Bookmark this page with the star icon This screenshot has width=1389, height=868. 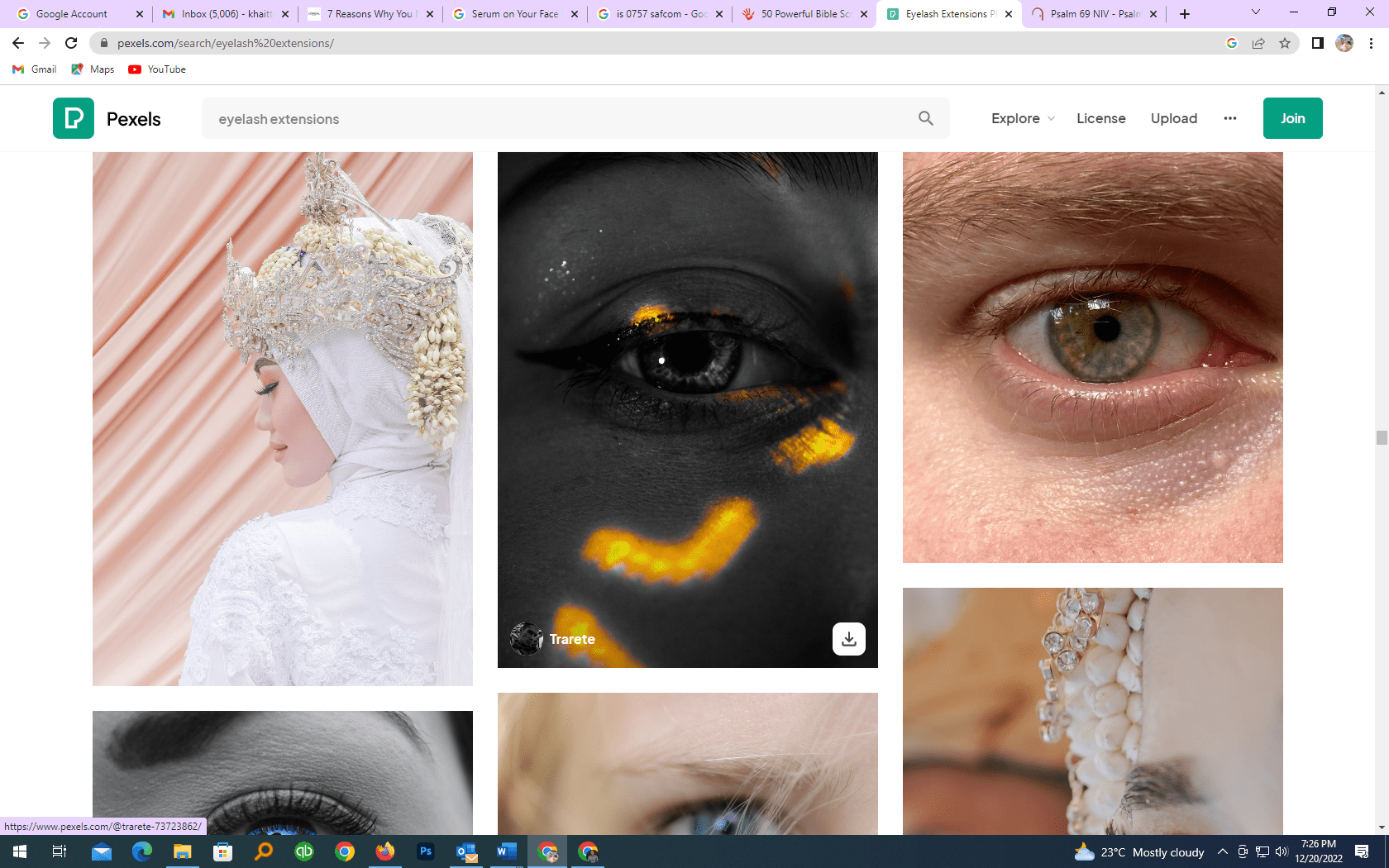click(x=1284, y=43)
